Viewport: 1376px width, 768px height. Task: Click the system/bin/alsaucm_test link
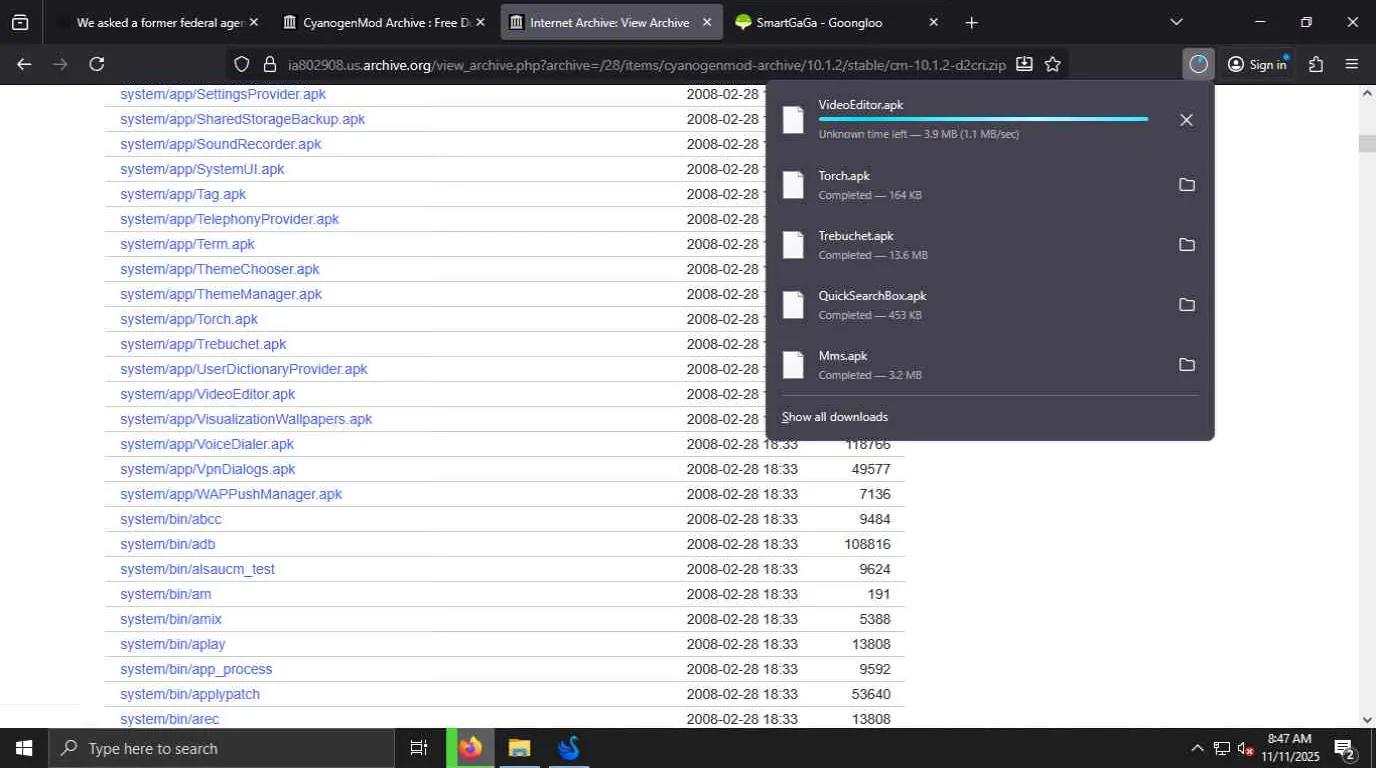point(197,569)
